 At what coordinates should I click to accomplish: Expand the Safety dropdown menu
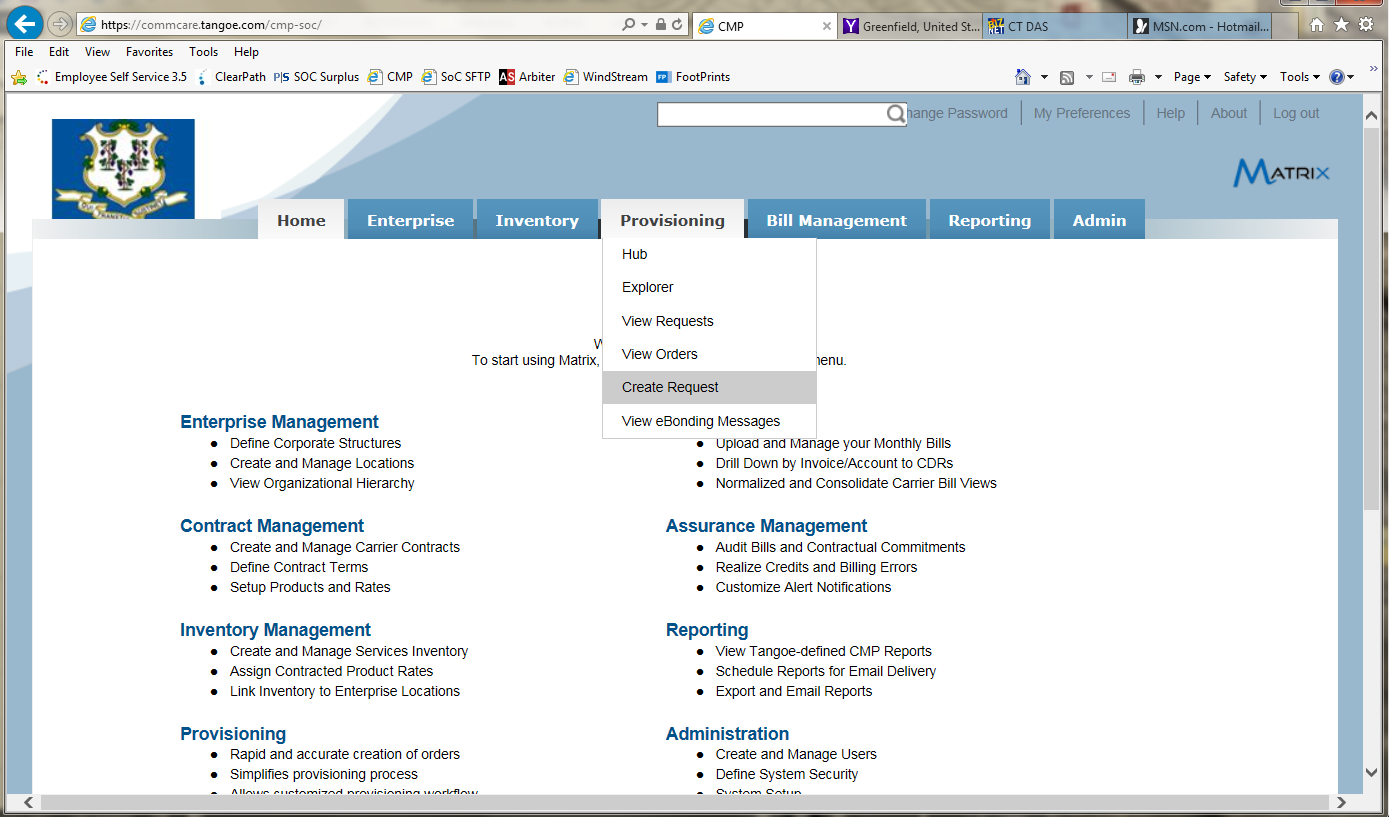1245,77
